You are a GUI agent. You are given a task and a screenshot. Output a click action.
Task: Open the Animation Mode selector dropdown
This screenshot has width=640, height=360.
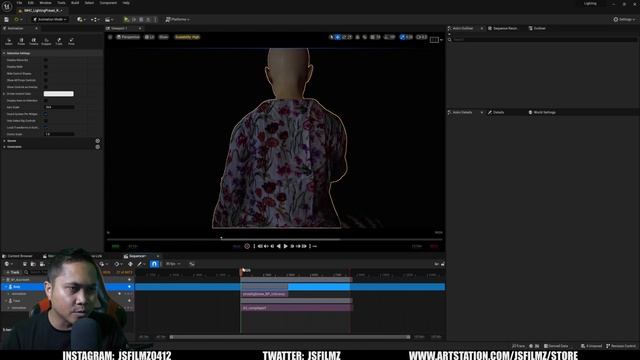(x=50, y=19)
